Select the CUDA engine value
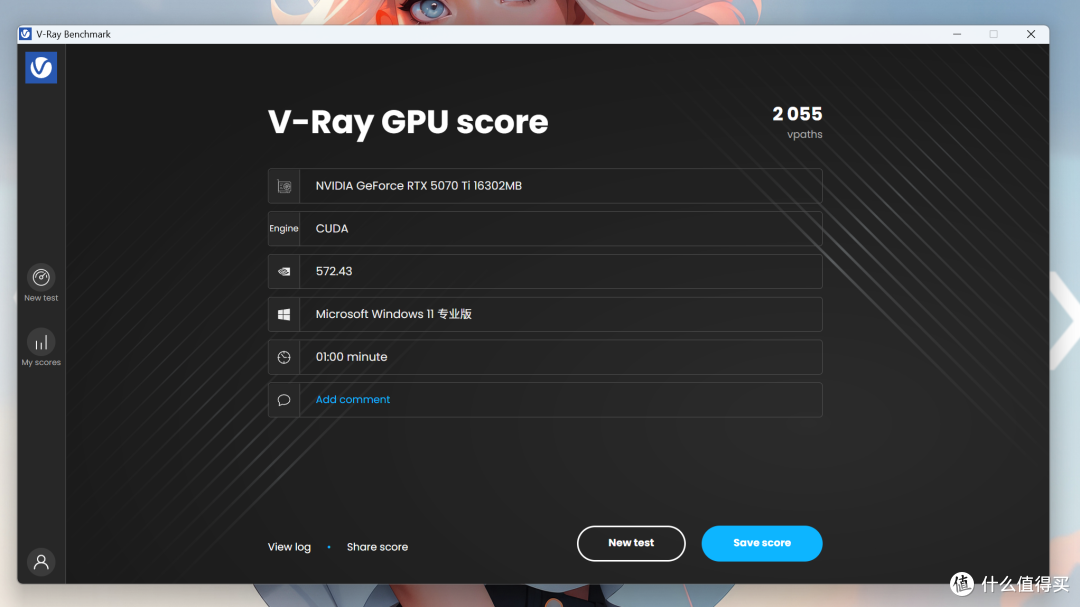 pyautogui.click(x=332, y=229)
